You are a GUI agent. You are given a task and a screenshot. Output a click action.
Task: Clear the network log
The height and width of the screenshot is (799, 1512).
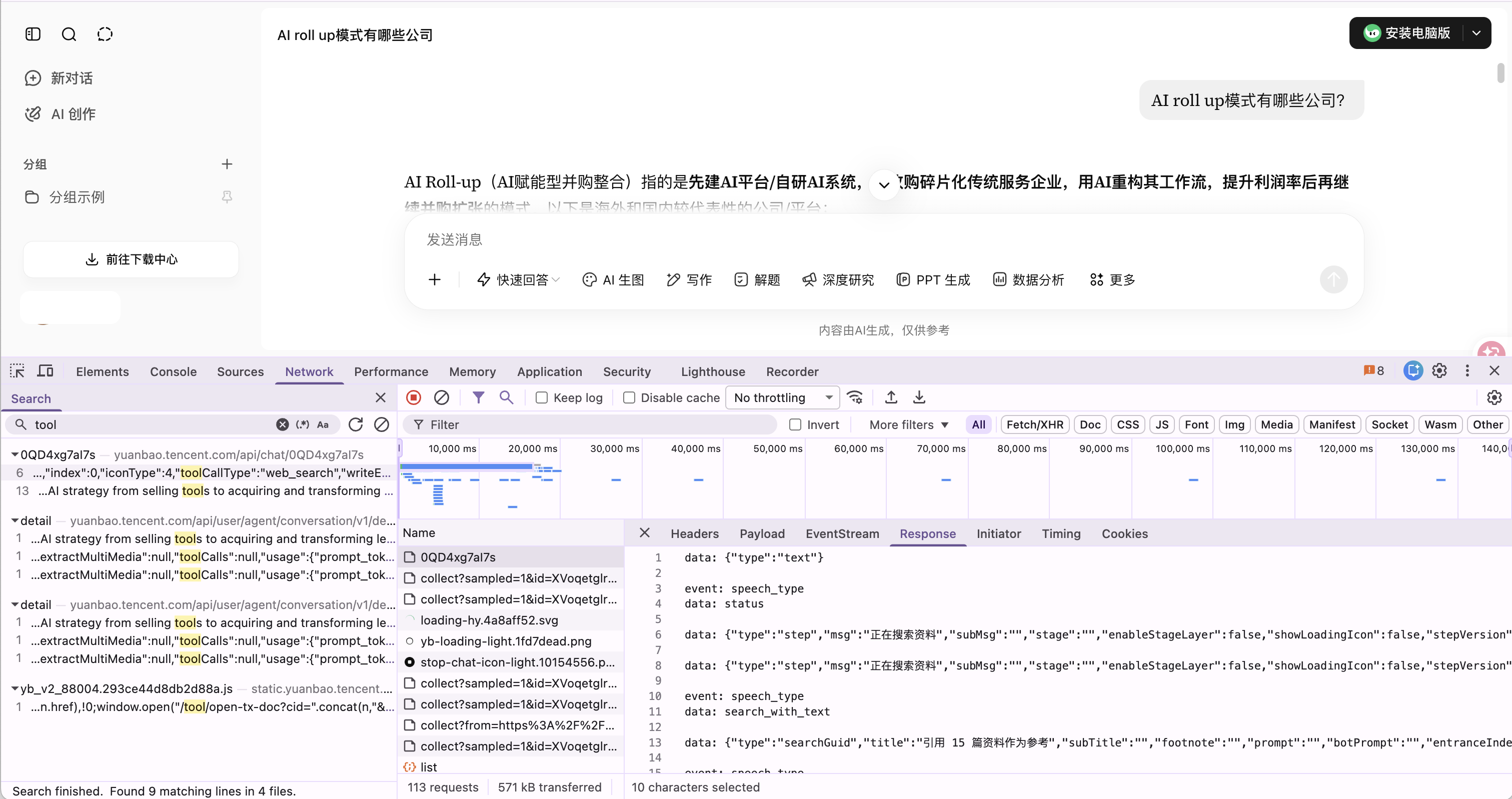(x=441, y=397)
